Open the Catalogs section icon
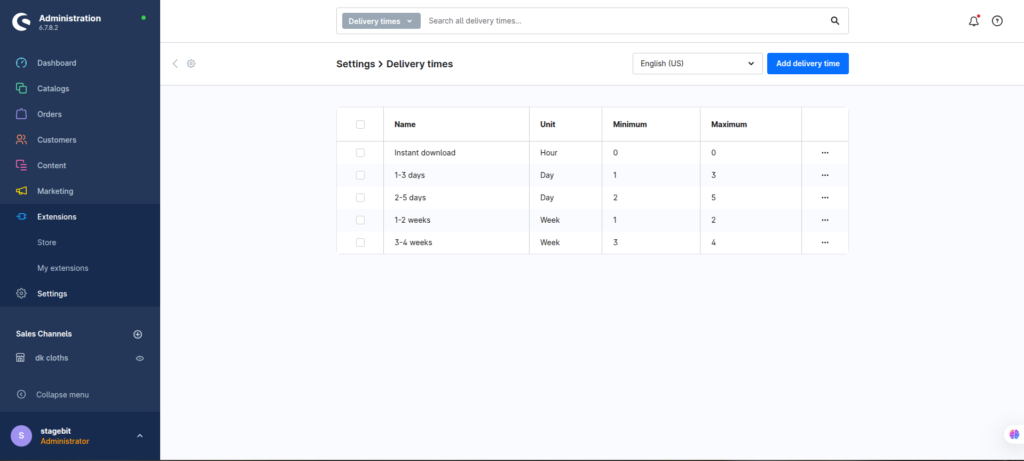Image resolution: width=1024 pixels, height=461 pixels. tap(21, 89)
